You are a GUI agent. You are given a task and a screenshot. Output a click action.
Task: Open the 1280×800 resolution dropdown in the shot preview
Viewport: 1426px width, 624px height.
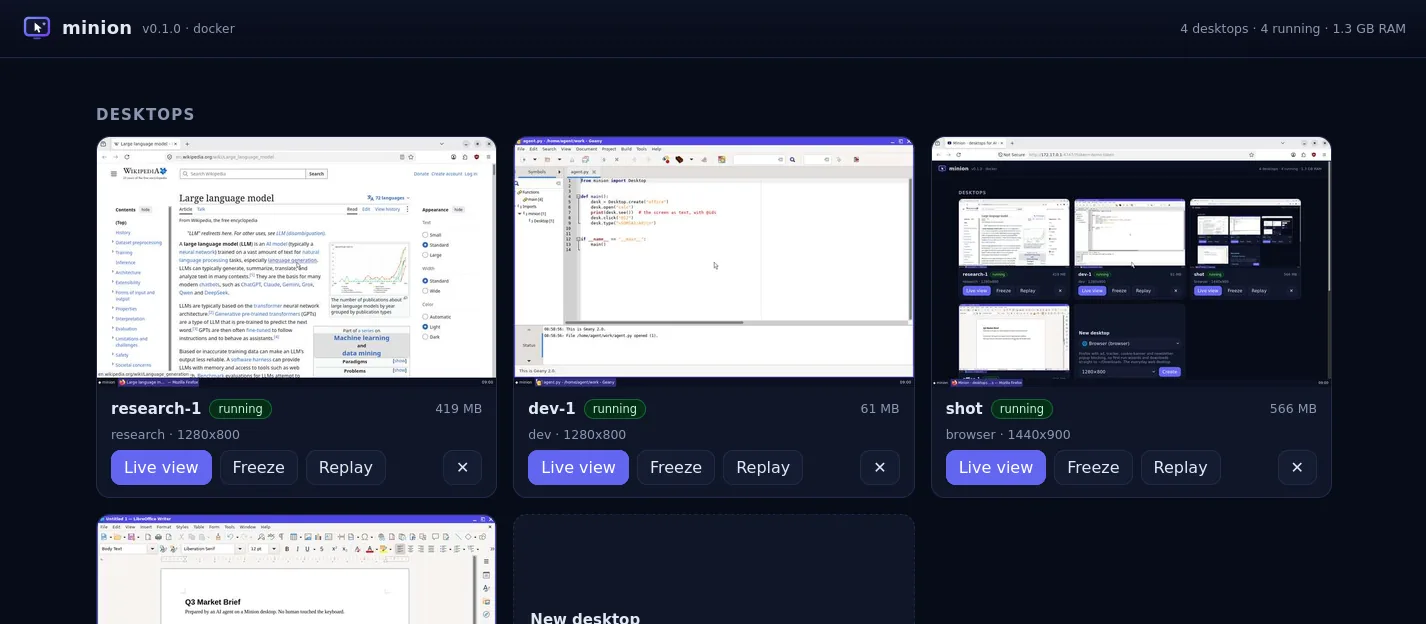[1118, 372]
